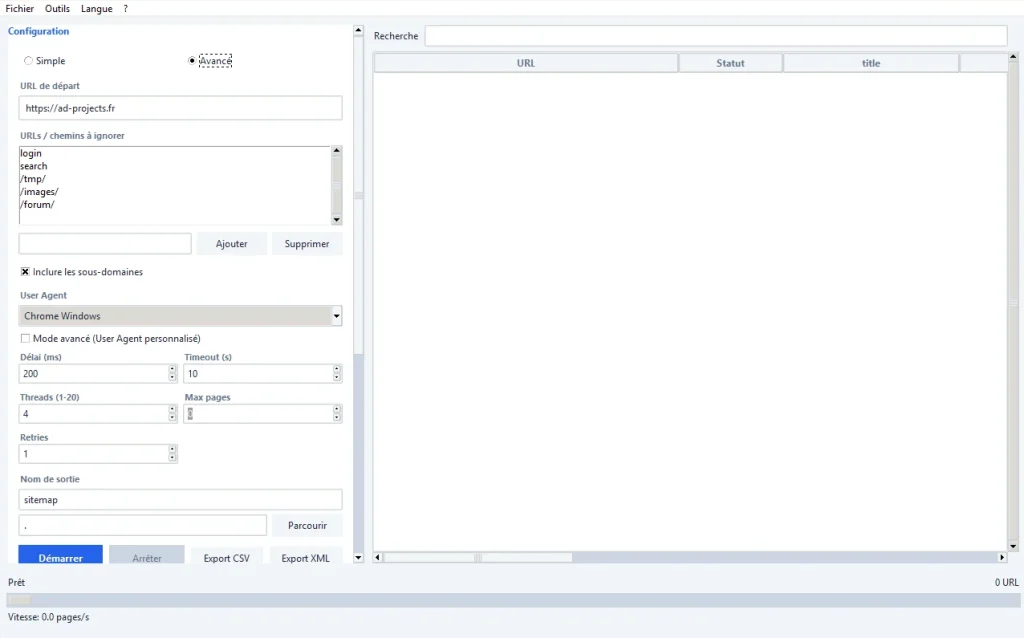Select '/forum/' in the ignore list
Screen dimensions: 1024x638
click(x=37, y=204)
